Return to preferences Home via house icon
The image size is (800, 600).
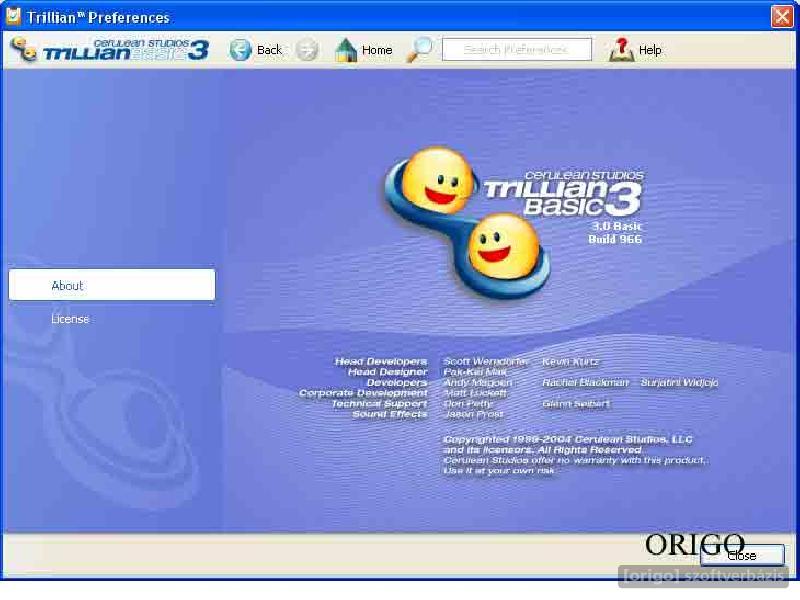coord(364,50)
